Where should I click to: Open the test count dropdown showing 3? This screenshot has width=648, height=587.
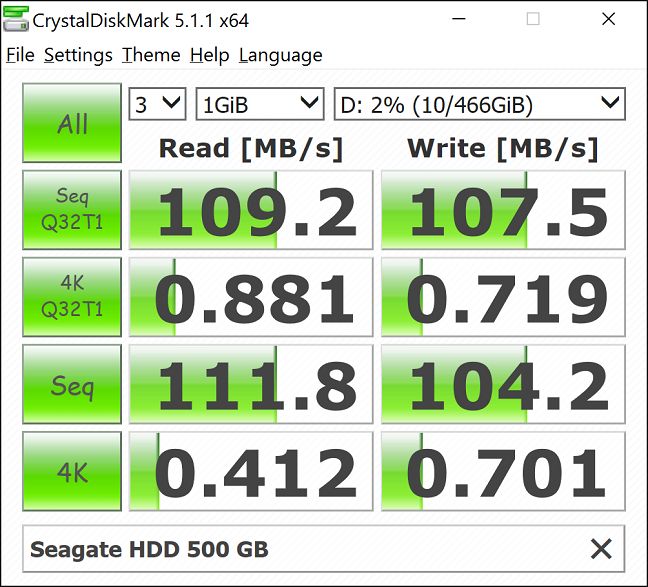click(157, 103)
